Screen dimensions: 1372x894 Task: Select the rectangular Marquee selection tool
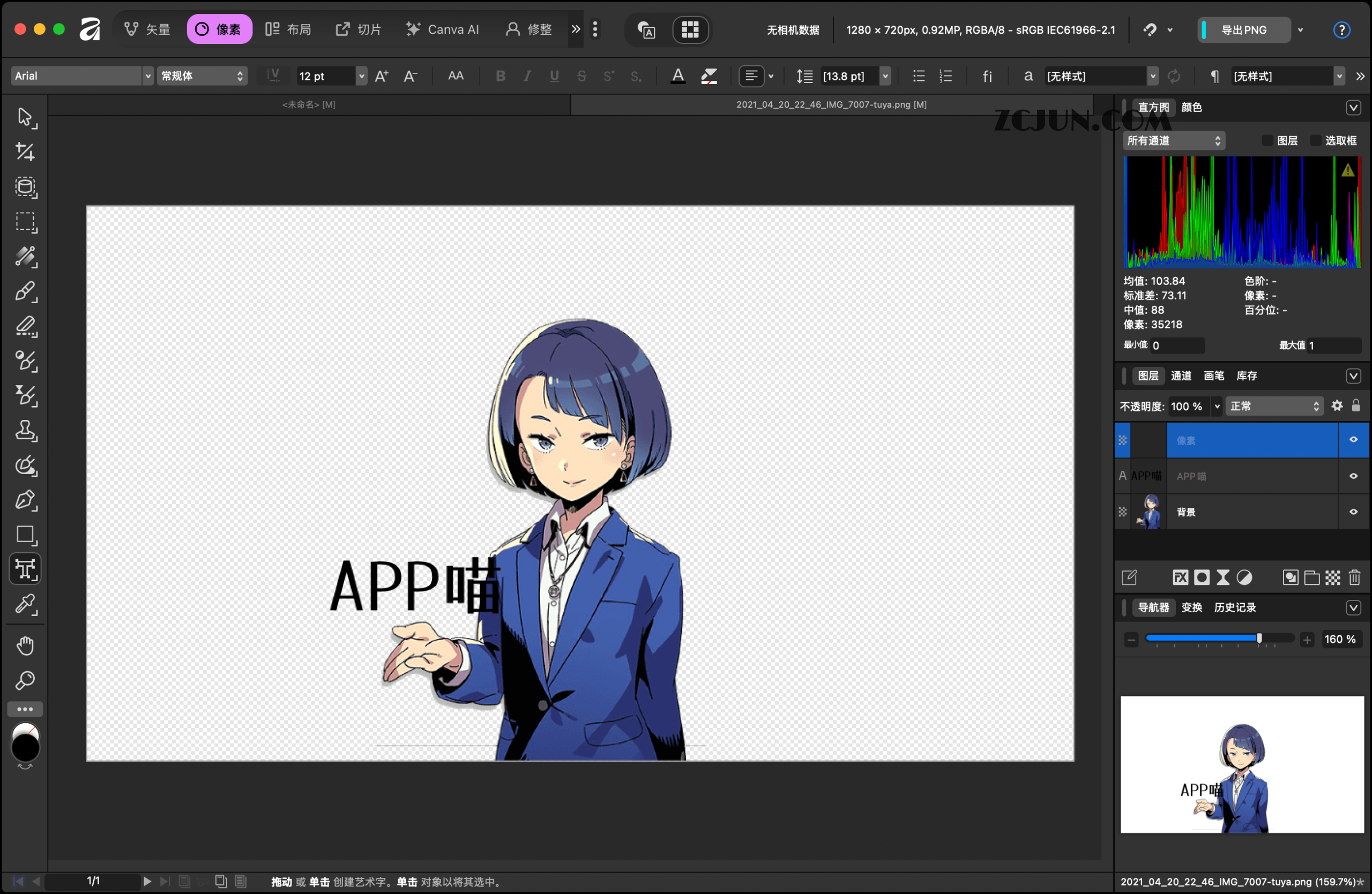25,222
